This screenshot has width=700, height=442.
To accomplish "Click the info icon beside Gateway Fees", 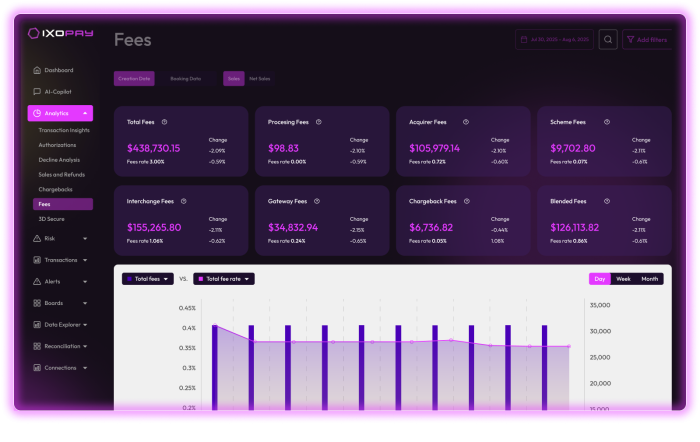I will tap(323, 201).
